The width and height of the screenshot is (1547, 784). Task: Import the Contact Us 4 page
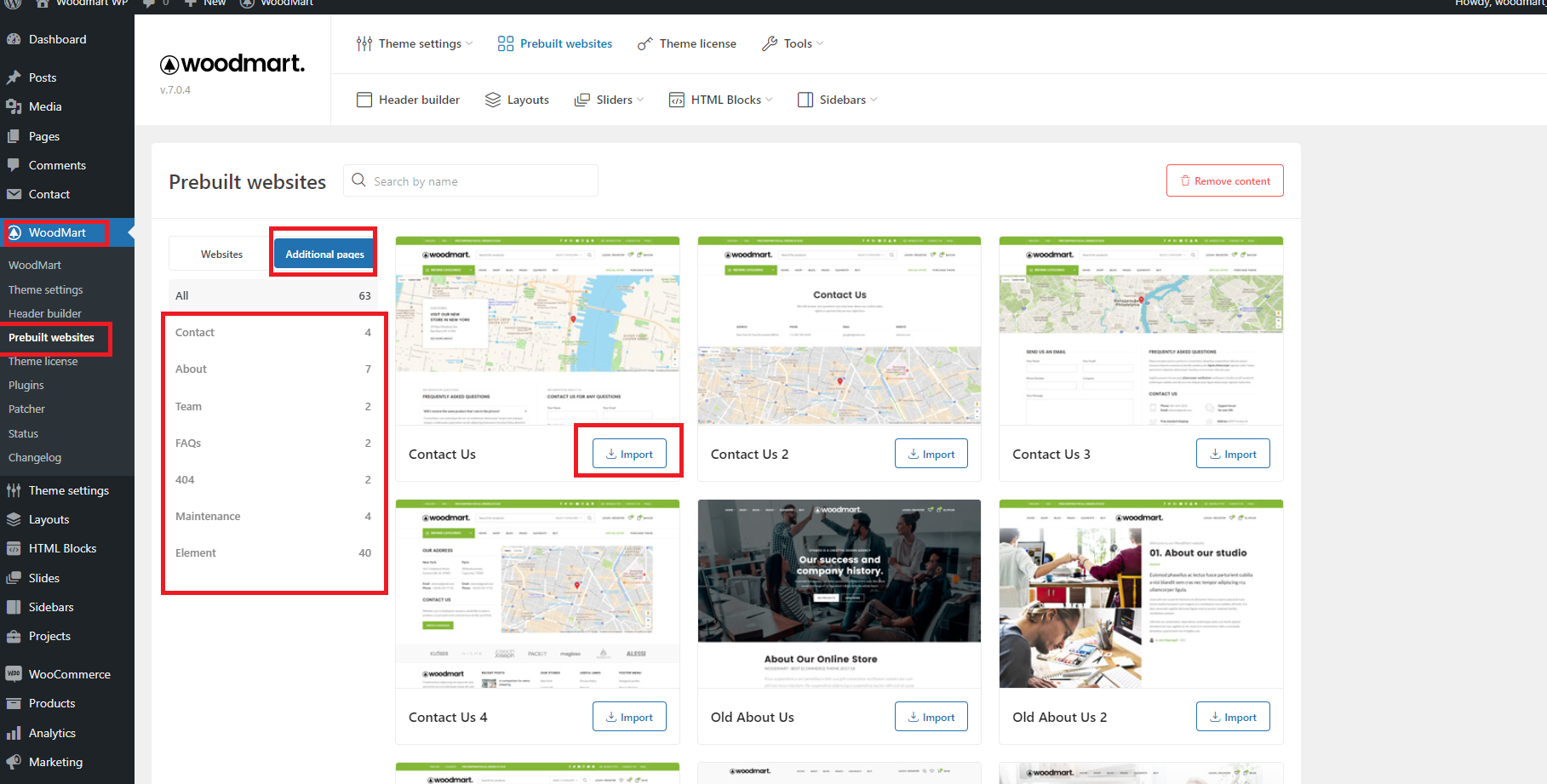pos(629,717)
